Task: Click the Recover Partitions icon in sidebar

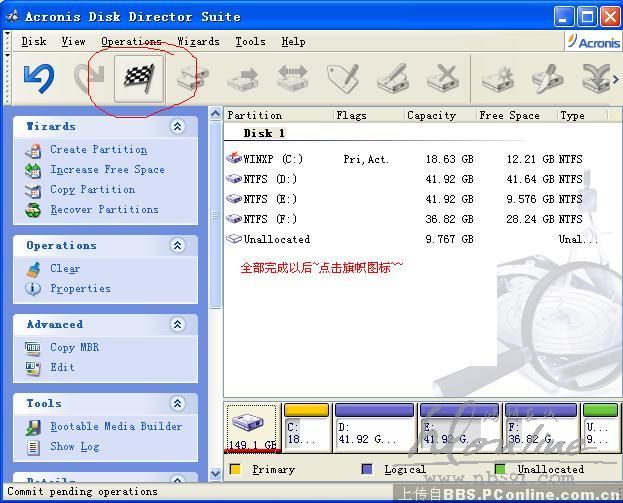Action: (33, 210)
